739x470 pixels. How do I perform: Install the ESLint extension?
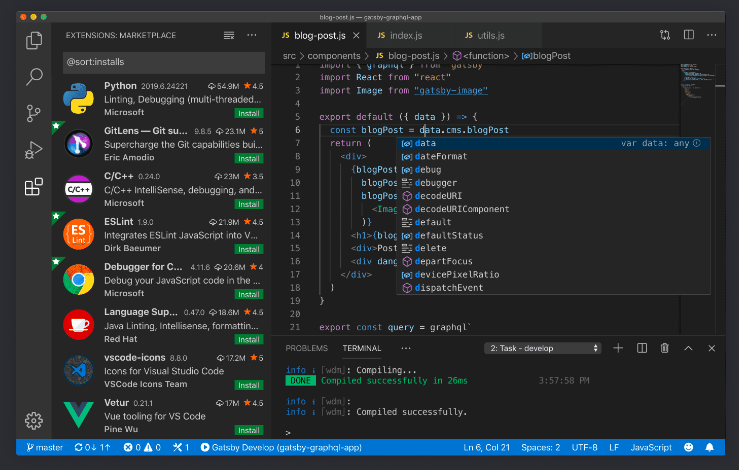pos(248,248)
